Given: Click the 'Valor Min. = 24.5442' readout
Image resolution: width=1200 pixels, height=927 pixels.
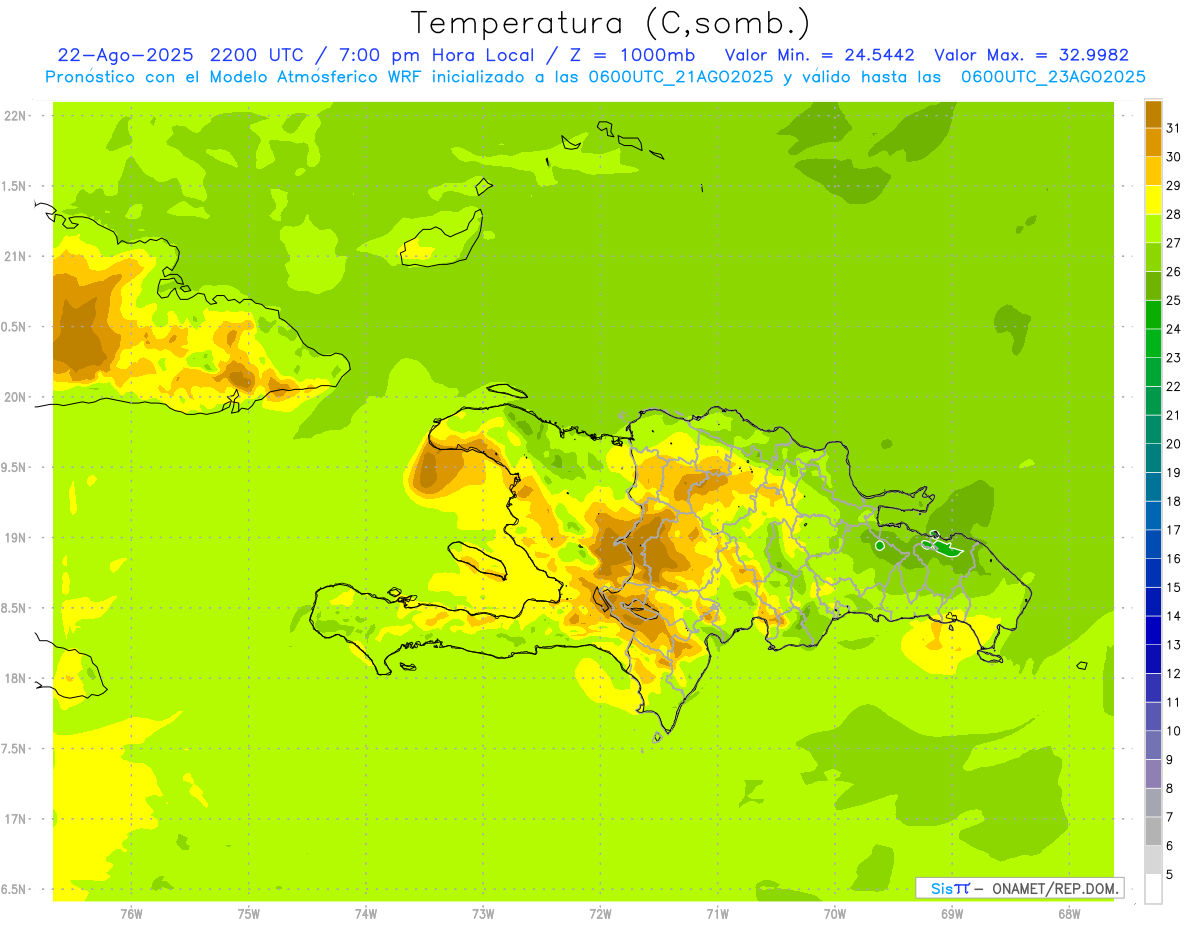Looking at the screenshot, I should point(819,55).
